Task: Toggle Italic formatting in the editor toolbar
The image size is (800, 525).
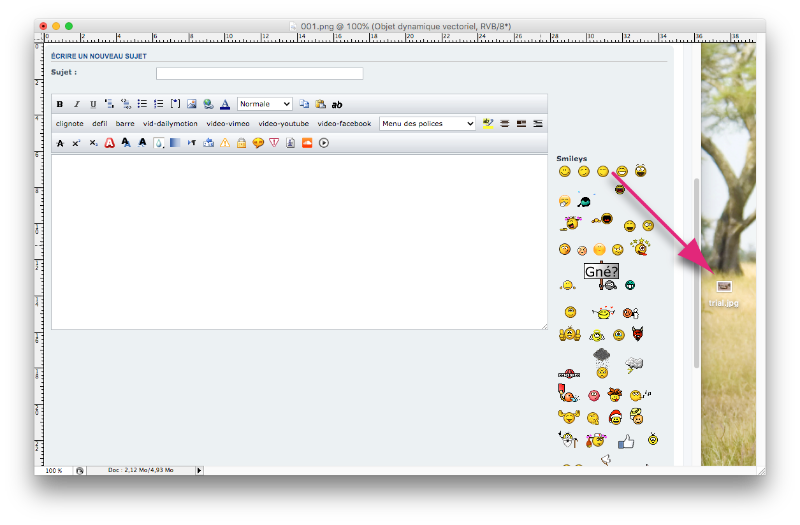Action: (x=76, y=104)
